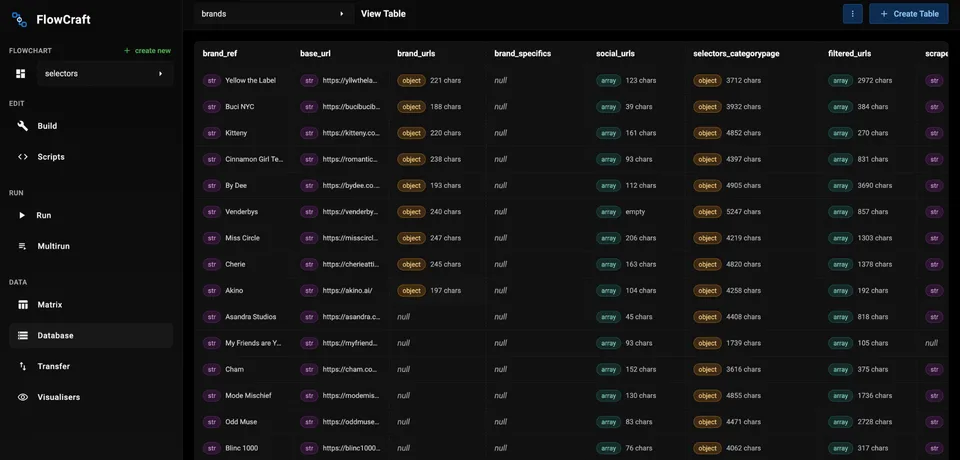Click the FlowCraft logo icon

(20, 20)
